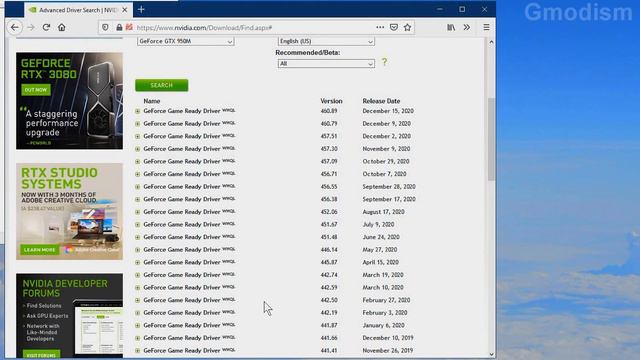Click the Name column header
Image resolution: width=640 pixels, height=360 pixels.
[x=152, y=101]
